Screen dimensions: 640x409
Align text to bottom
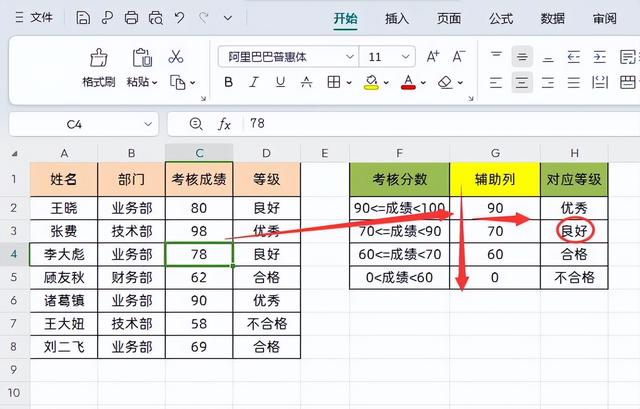548,57
